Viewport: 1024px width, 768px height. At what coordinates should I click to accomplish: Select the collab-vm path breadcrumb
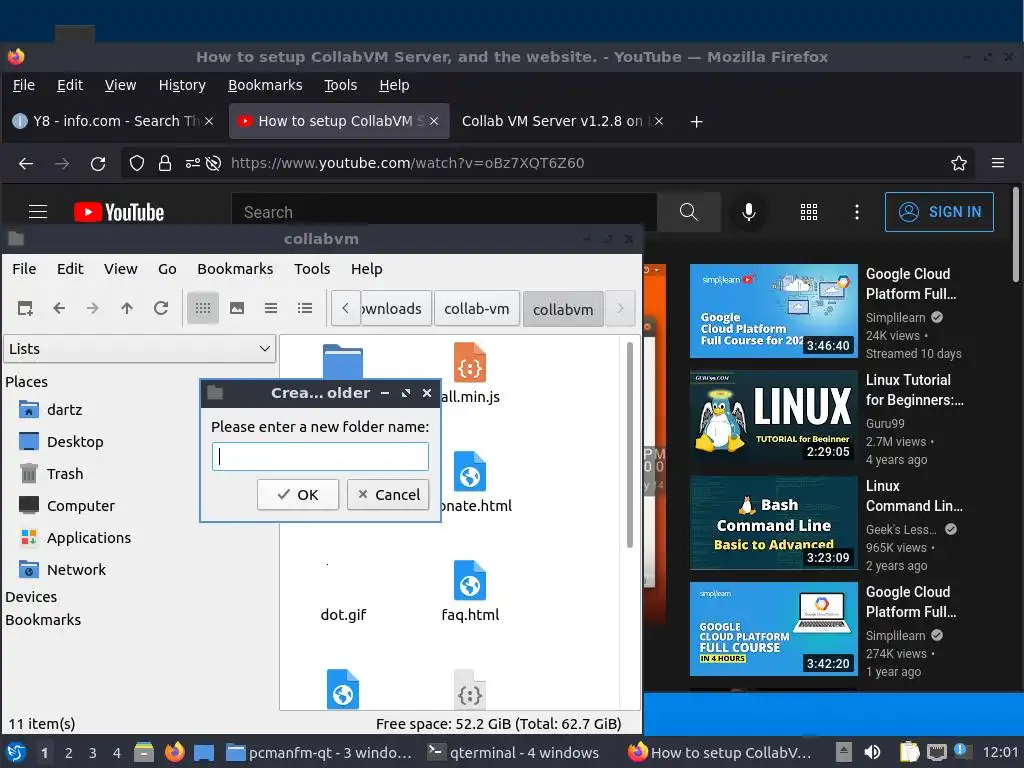coord(477,309)
